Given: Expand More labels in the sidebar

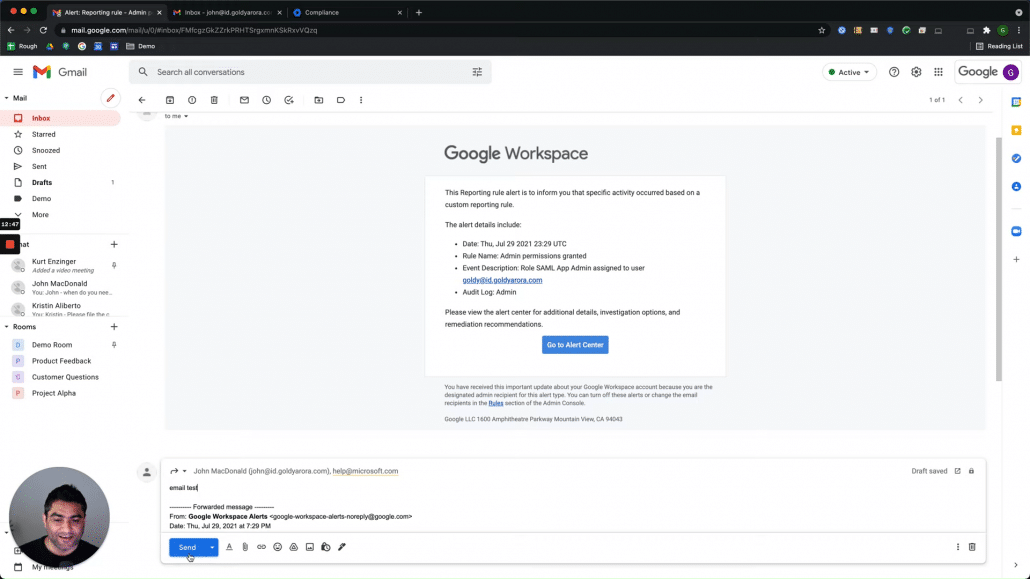Looking at the screenshot, I should [40, 215].
